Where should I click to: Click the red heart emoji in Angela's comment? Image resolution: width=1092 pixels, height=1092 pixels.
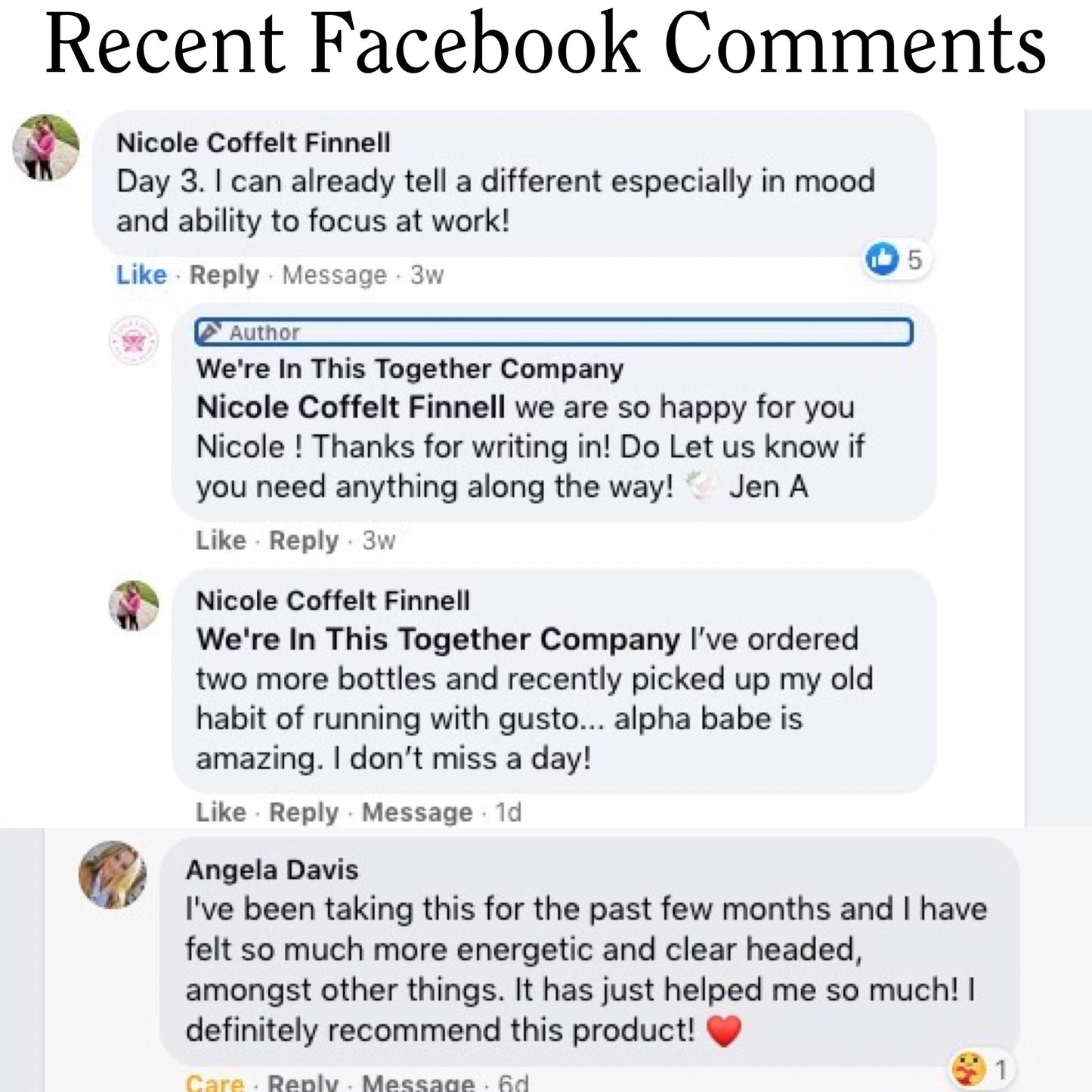click(723, 1031)
